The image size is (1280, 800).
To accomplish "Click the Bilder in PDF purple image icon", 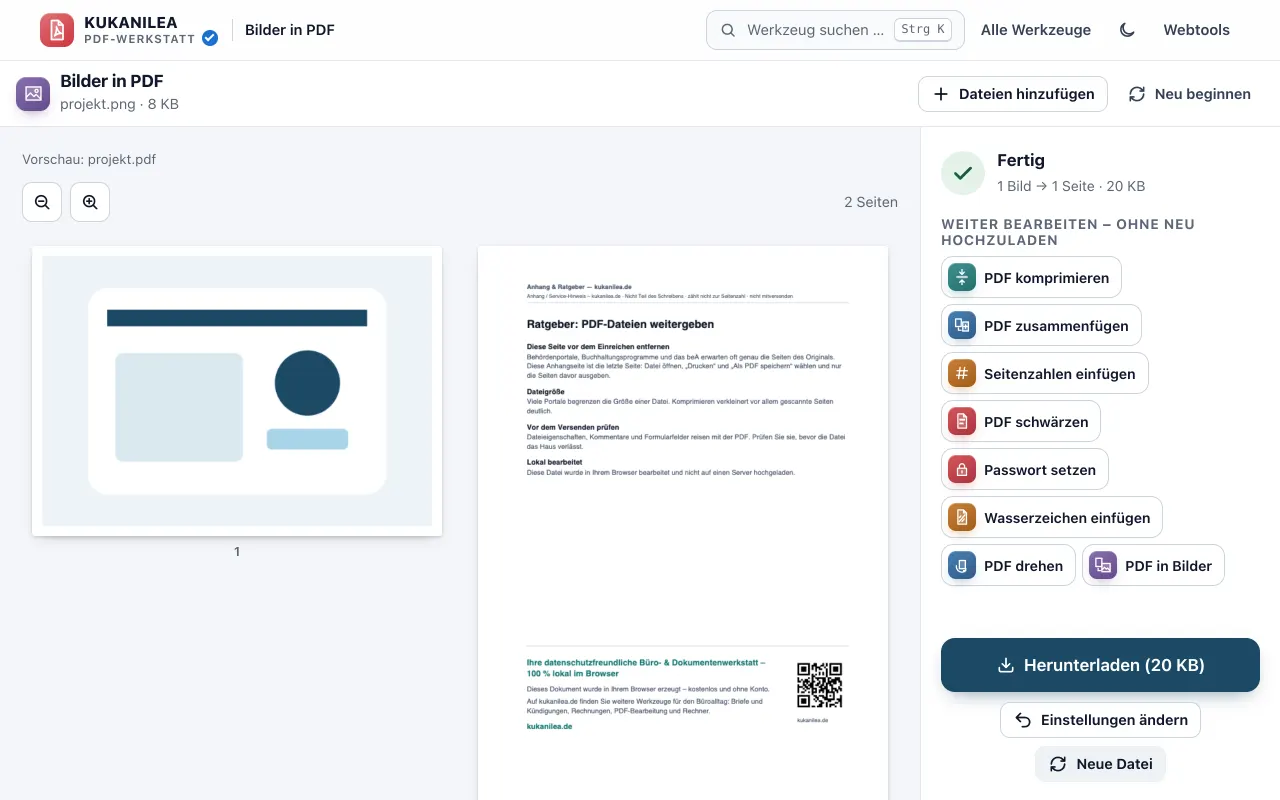I will coord(33,94).
